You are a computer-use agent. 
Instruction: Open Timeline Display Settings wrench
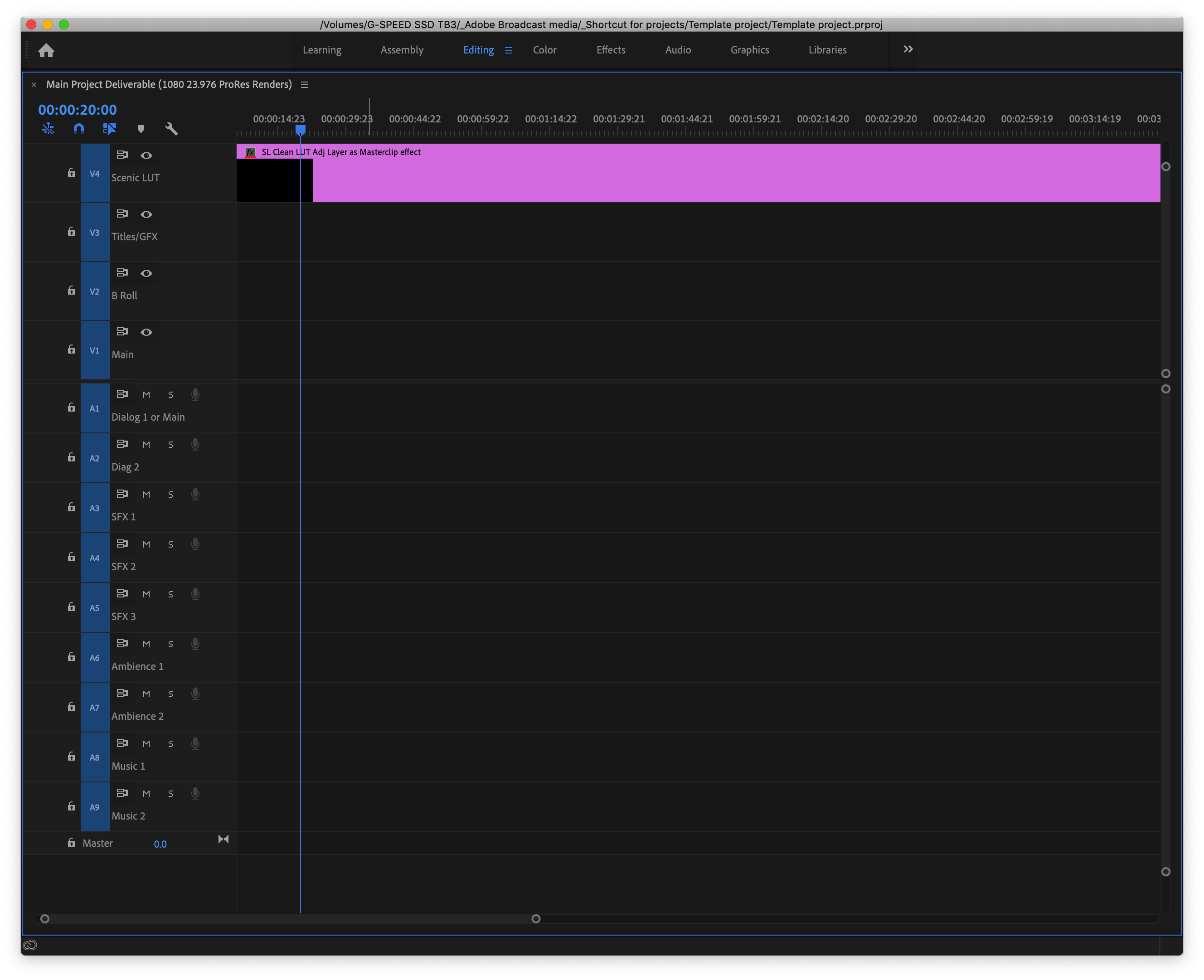171,129
